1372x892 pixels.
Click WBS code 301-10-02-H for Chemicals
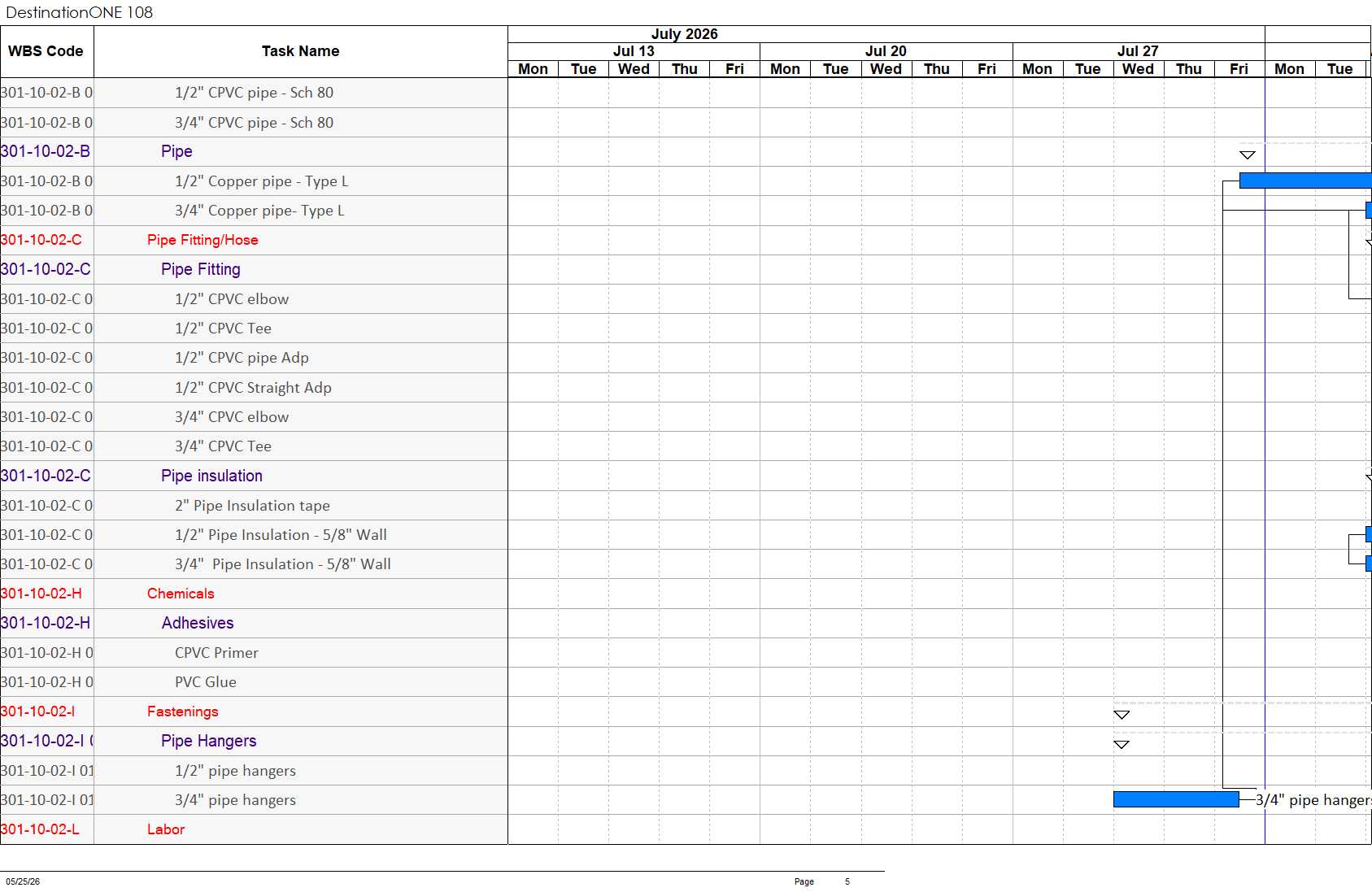click(x=41, y=594)
